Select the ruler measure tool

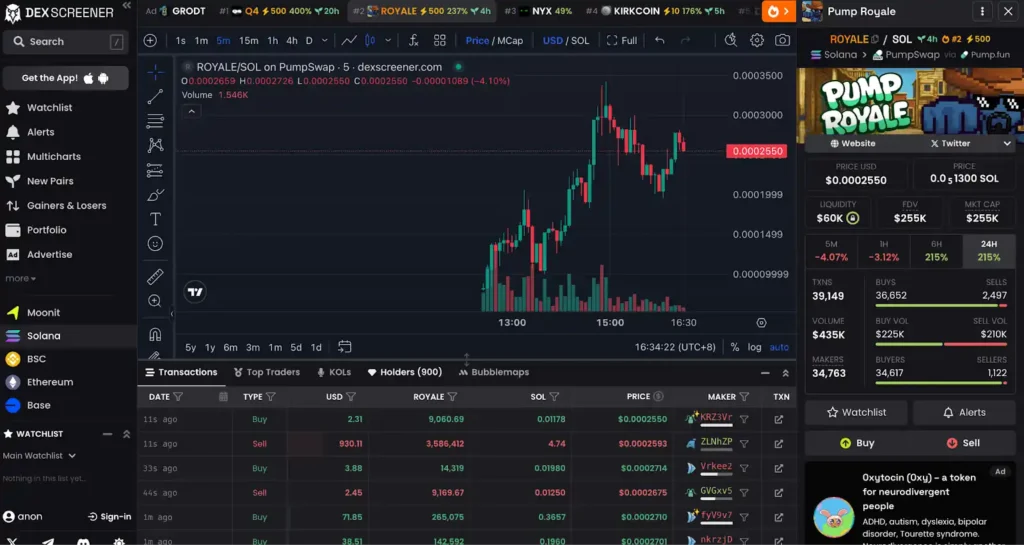pyautogui.click(x=155, y=276)
